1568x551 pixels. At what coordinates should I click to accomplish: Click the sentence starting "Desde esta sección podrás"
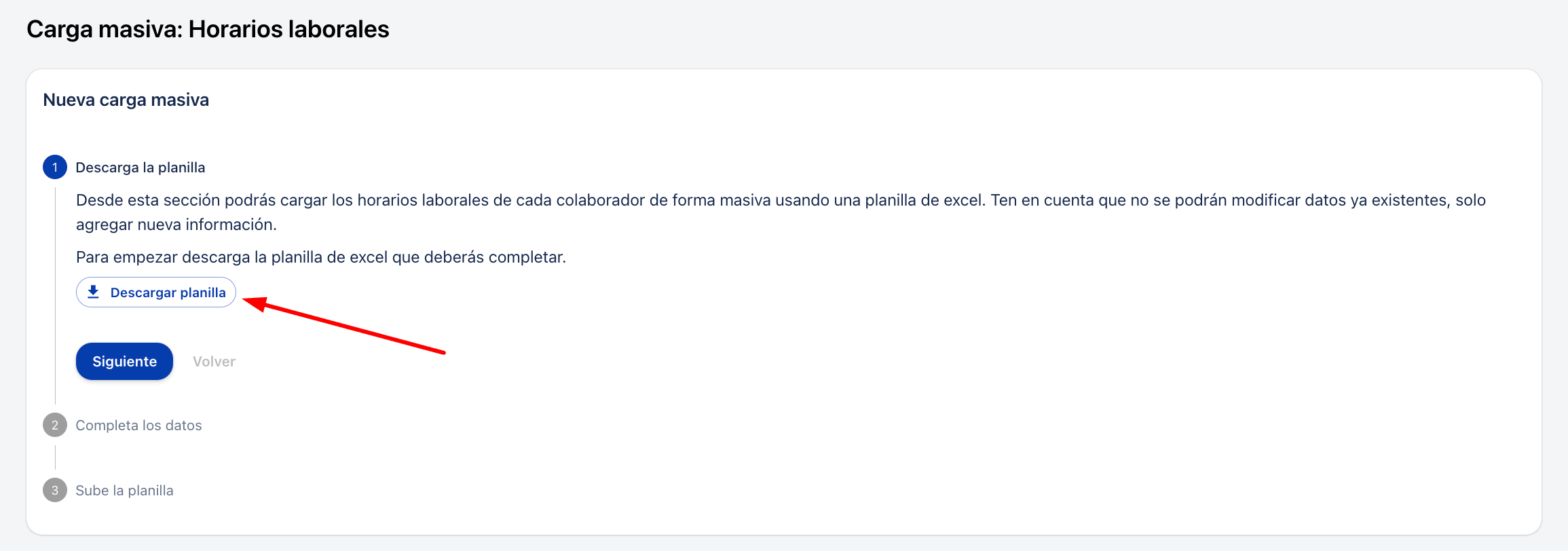pos(529,200)
